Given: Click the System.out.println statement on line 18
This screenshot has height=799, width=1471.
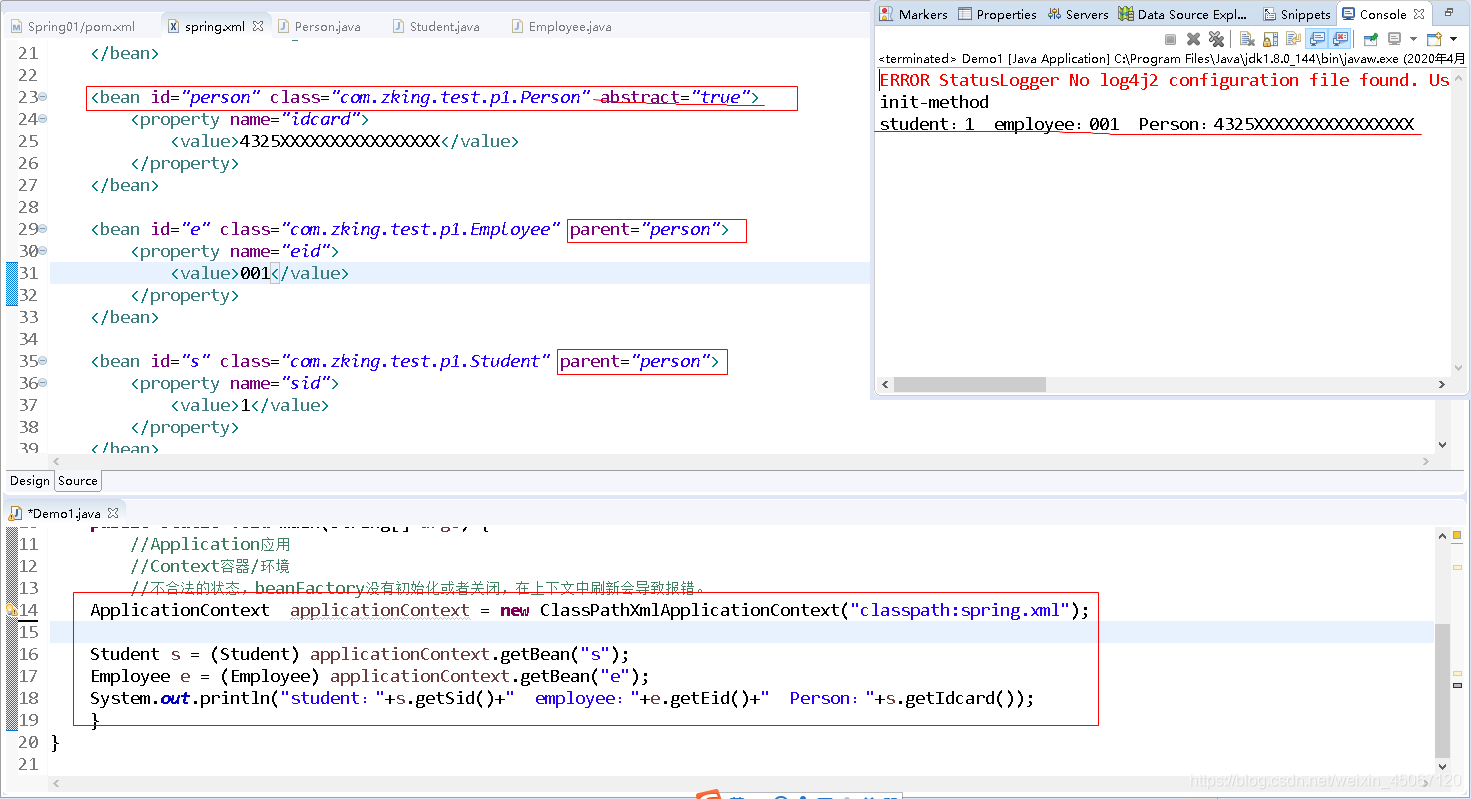Looking at the screenshot, I should point(562,698).
